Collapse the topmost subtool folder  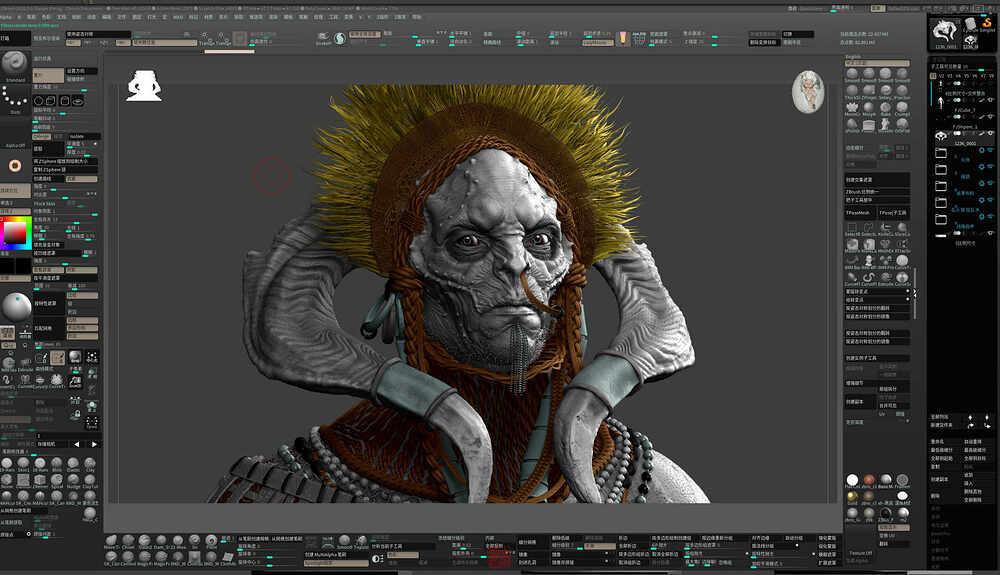[x=941, y=153]
